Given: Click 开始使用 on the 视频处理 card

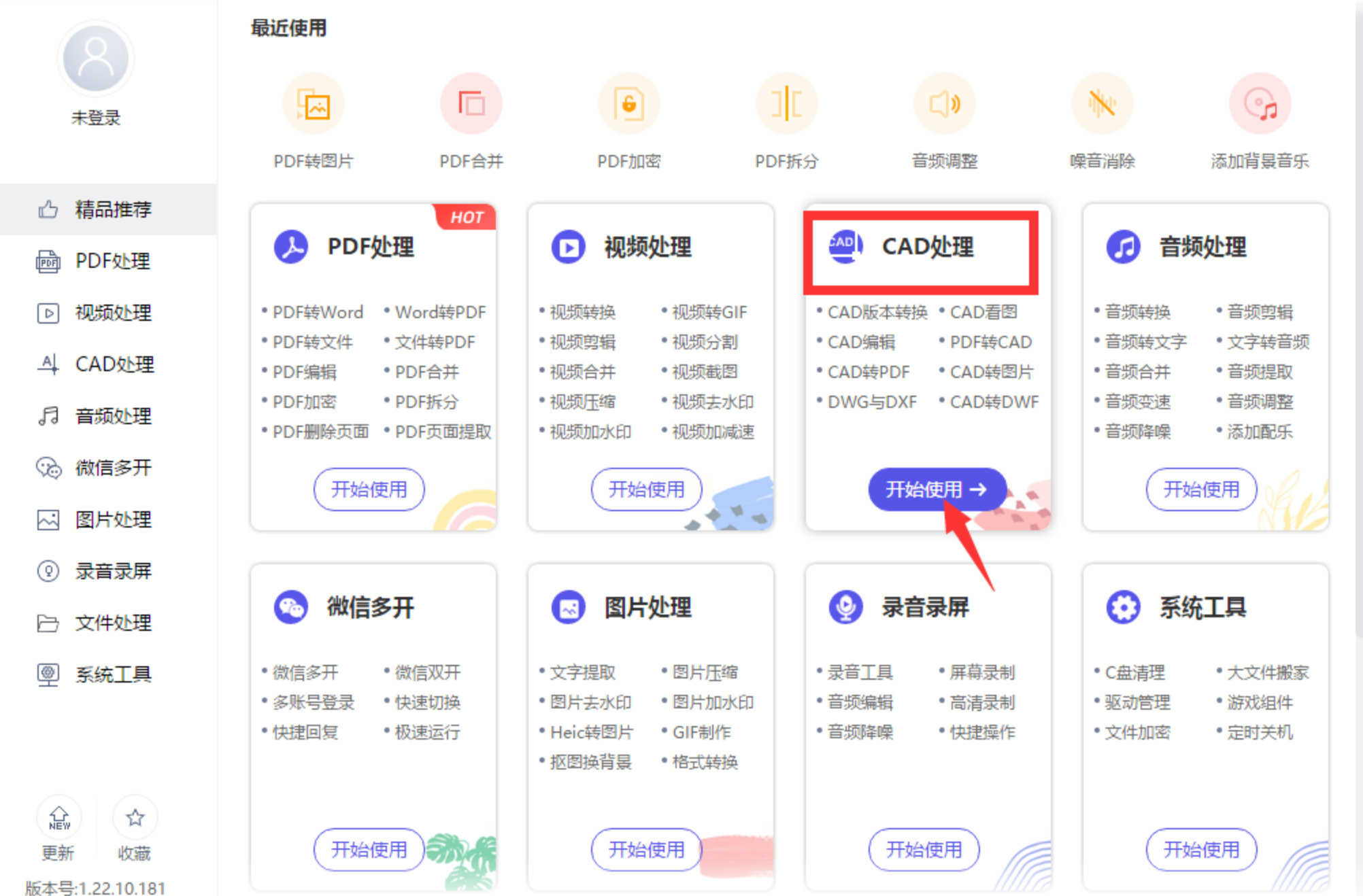Looking at the screenshot, I should click(646, 489).
